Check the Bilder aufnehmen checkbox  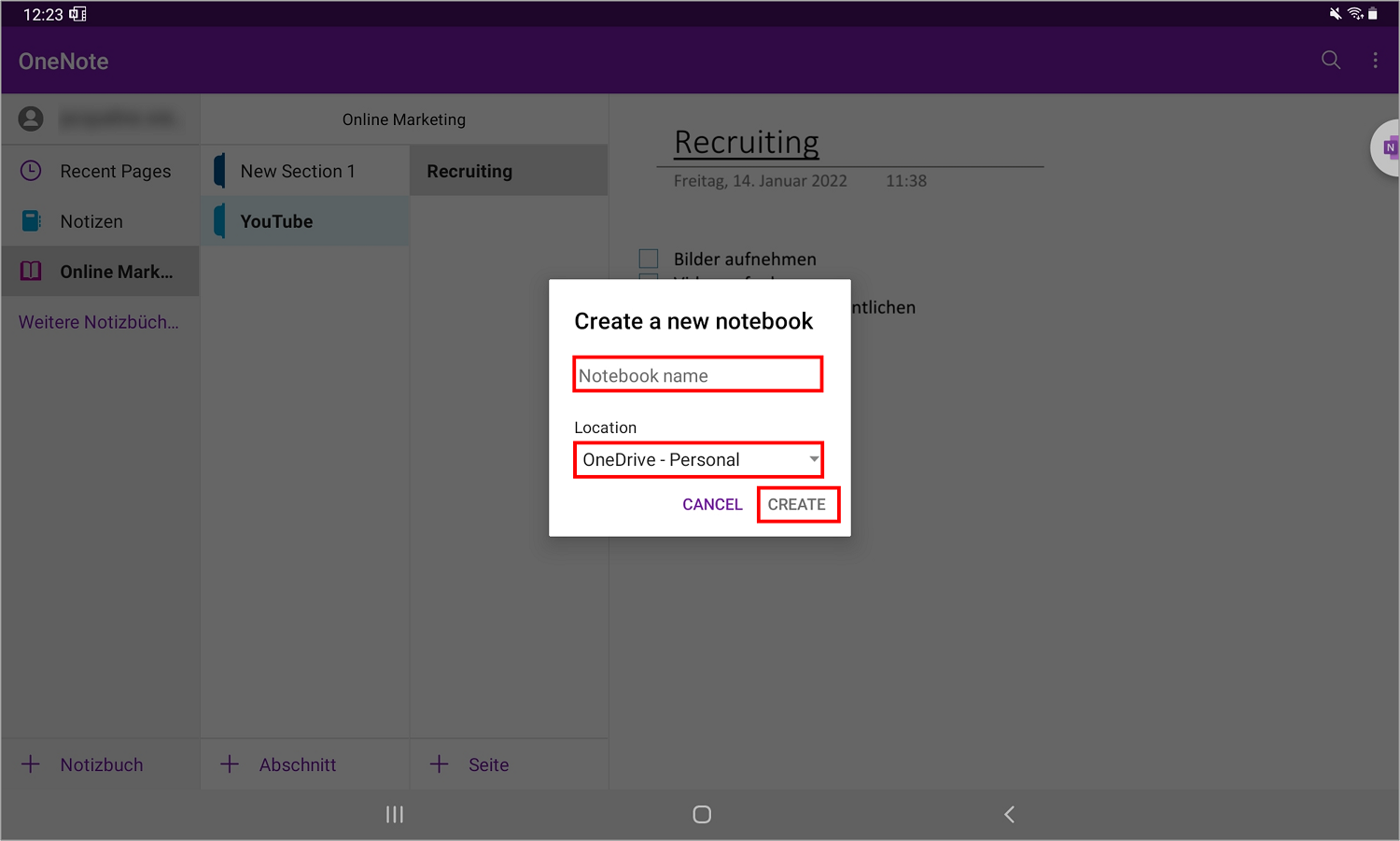click(649, 259)
